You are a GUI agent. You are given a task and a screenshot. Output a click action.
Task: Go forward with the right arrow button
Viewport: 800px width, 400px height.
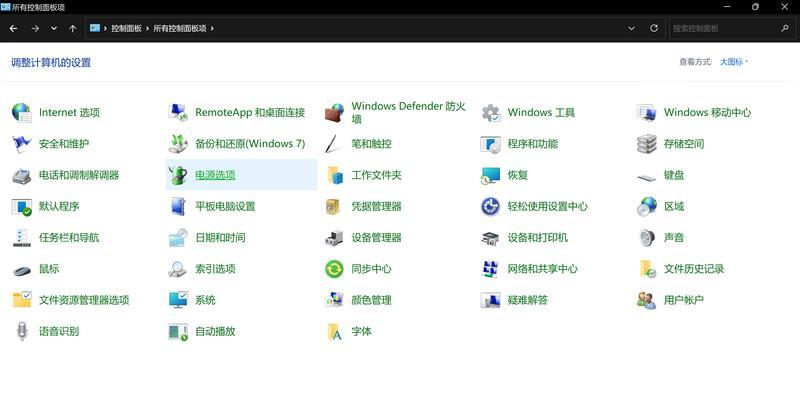(35, 29)
